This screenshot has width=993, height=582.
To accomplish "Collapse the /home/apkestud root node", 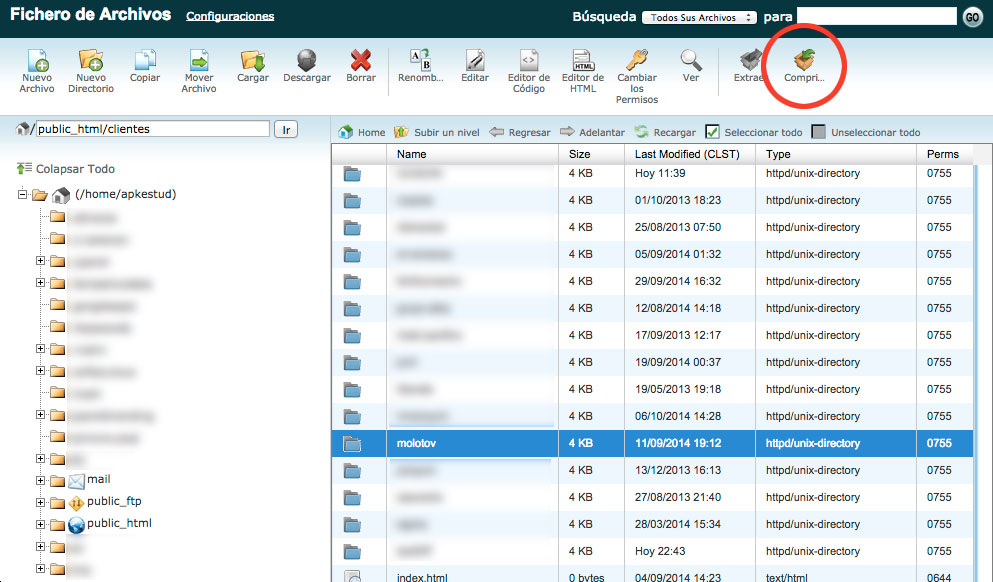I will [22, 194].
